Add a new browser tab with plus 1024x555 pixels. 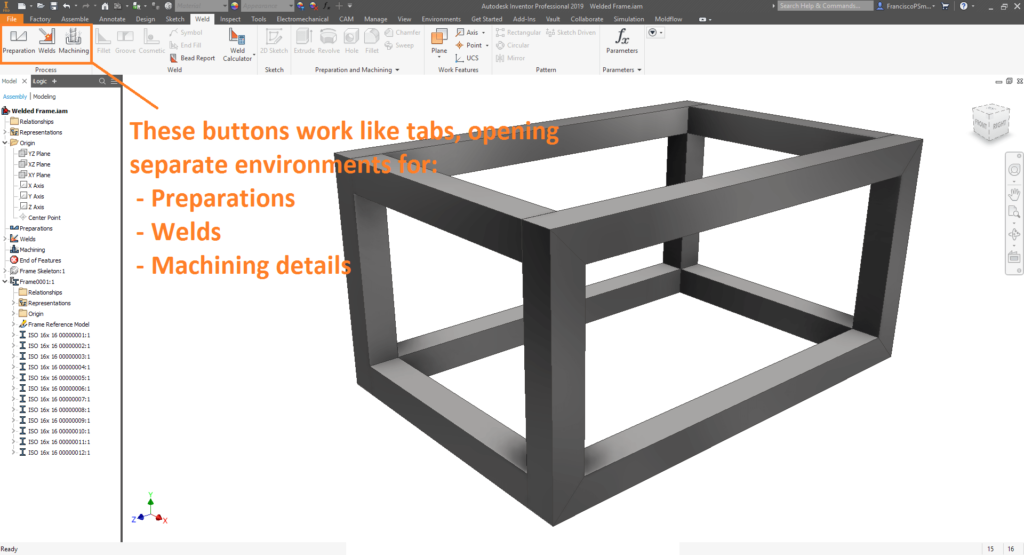54,81
